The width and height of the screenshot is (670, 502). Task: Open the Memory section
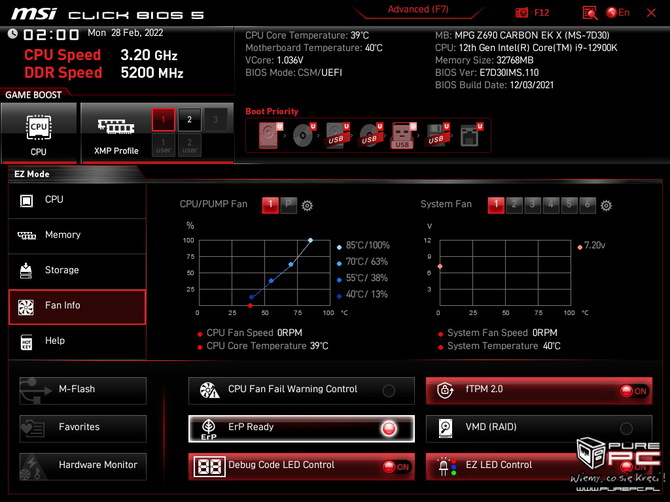[77, 235]
